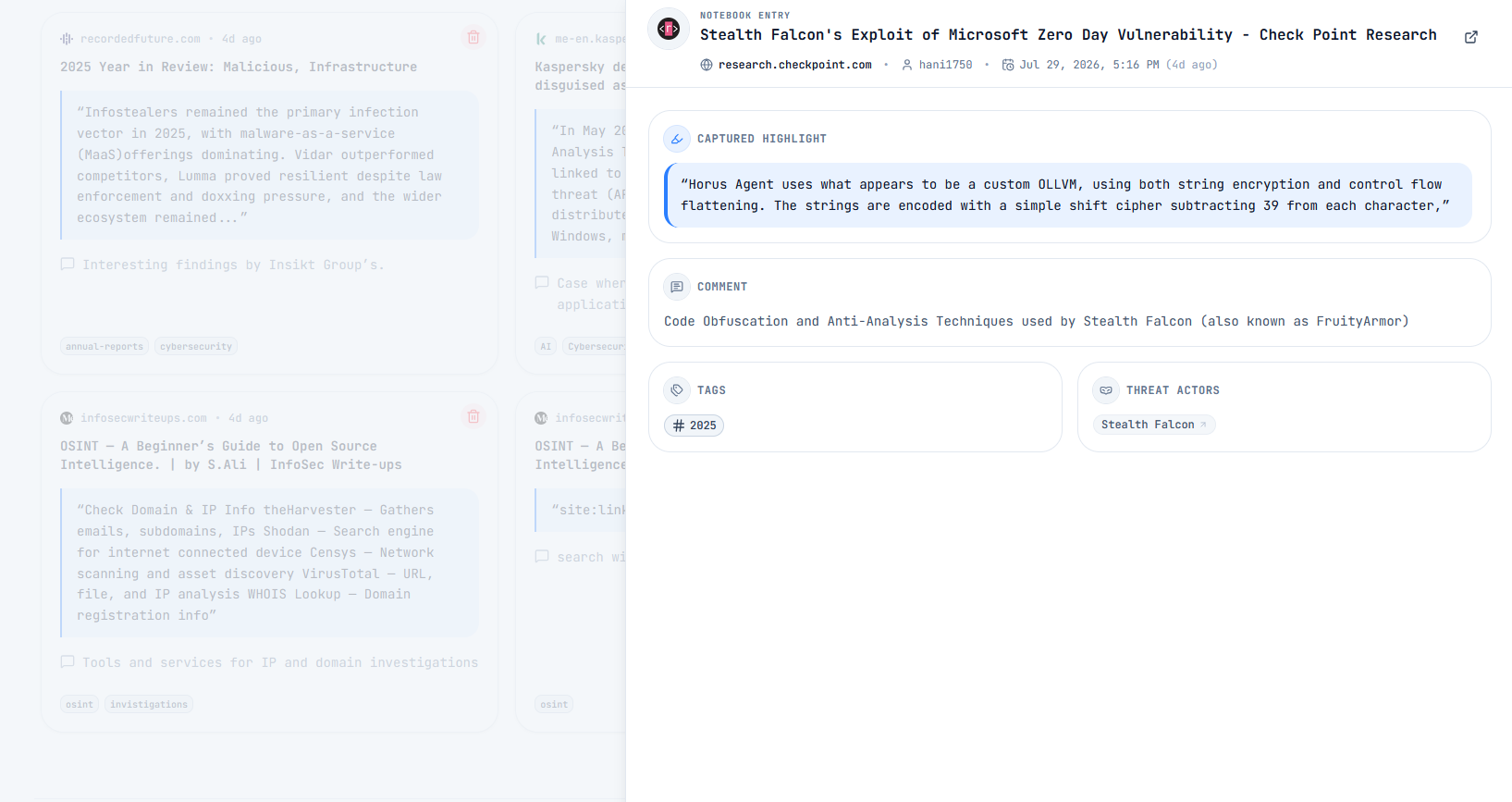1512x802 pixels.
Task: Select the osint tag on first OSINT card
Action: pyautogui.click(x=80, y=705)
